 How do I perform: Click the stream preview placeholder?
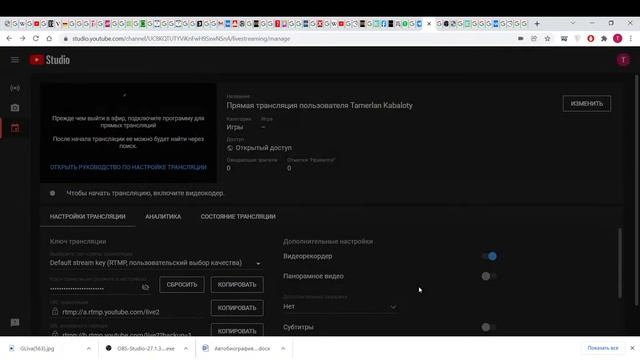click(128, 133)
